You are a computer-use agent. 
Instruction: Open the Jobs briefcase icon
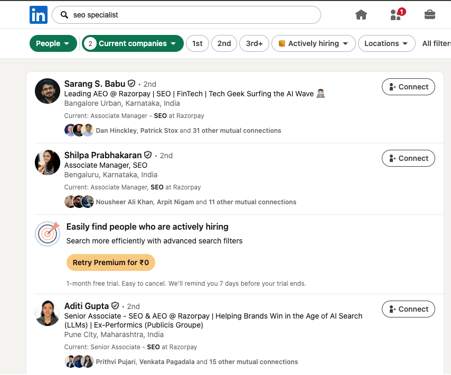click(x=430, y=15)
